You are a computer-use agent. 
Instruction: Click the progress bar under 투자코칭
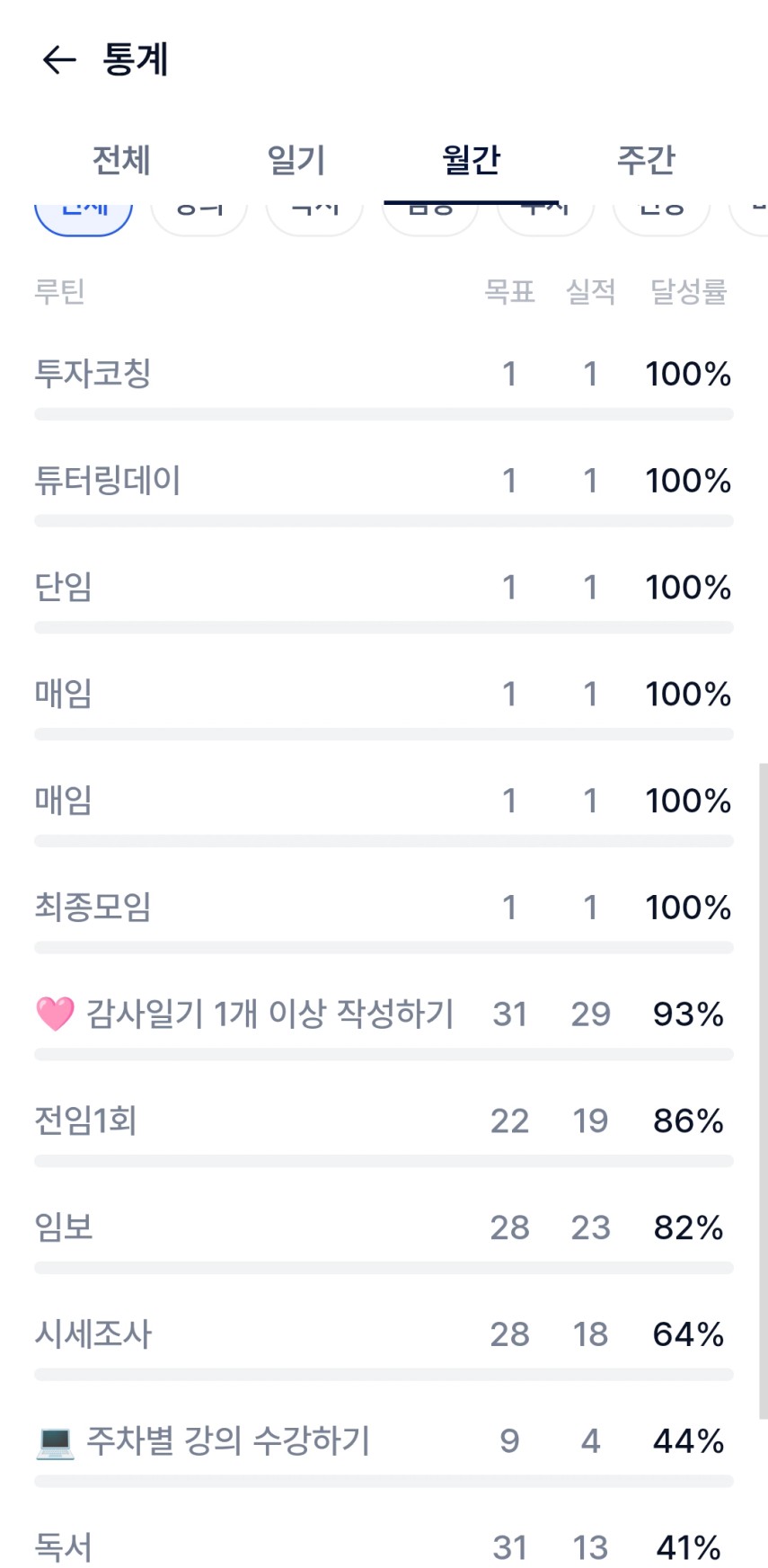(x=384, y=414)
